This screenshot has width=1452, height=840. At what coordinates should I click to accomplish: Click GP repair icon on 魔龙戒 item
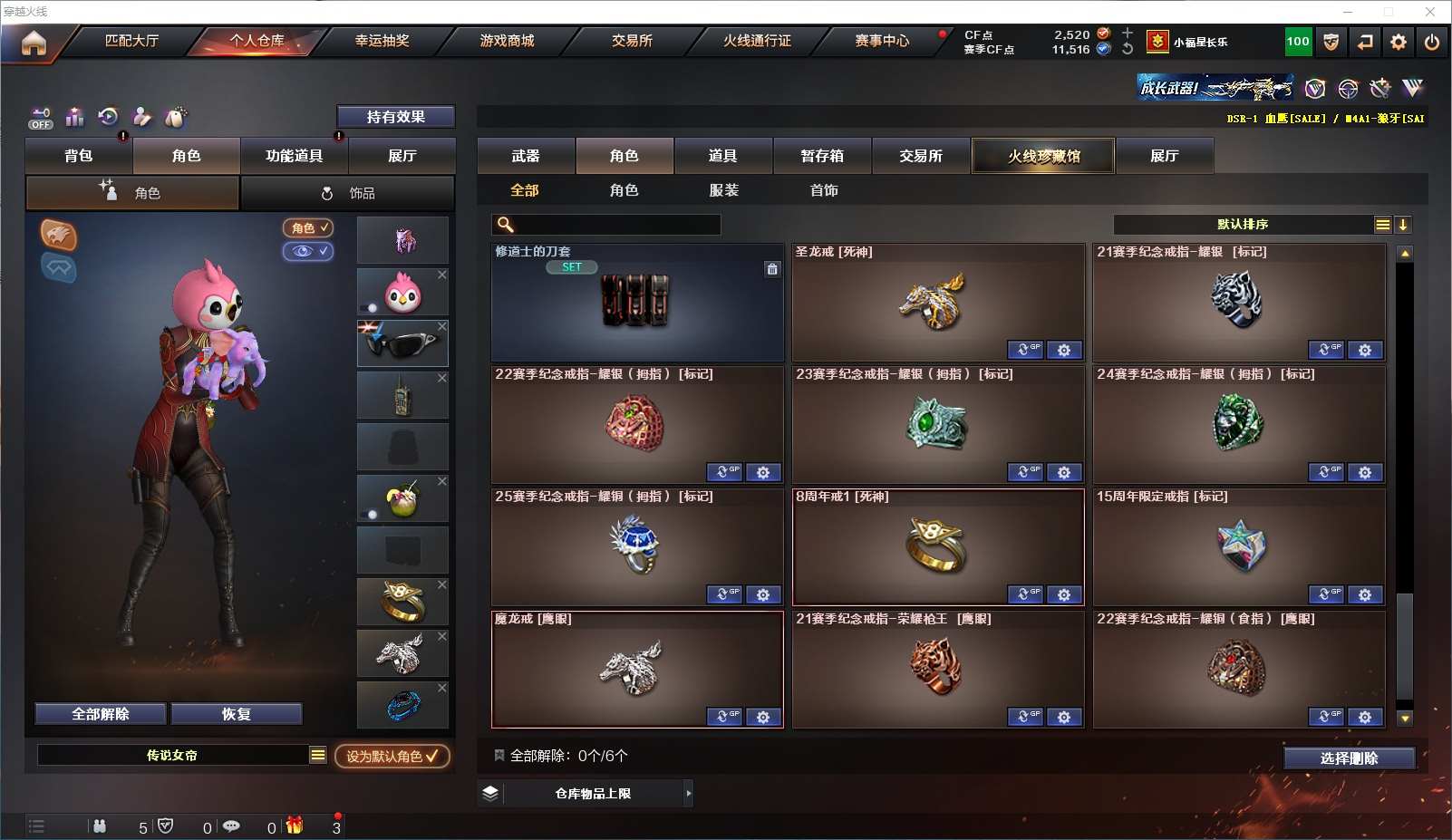(724, 717)
